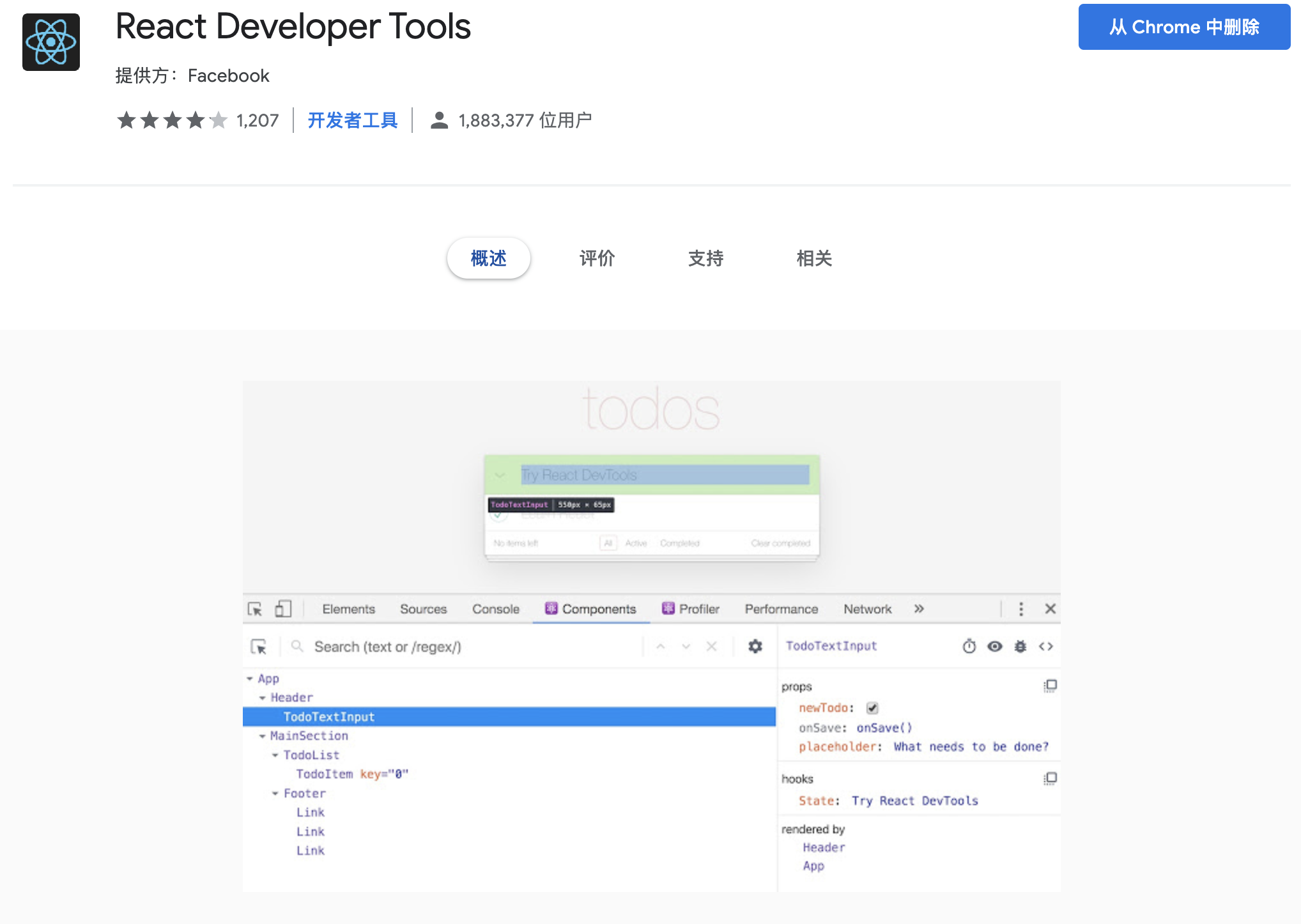Click the todos preview screenshot heading
This screenshot has width=1301, height=924.
click(651, 410)
